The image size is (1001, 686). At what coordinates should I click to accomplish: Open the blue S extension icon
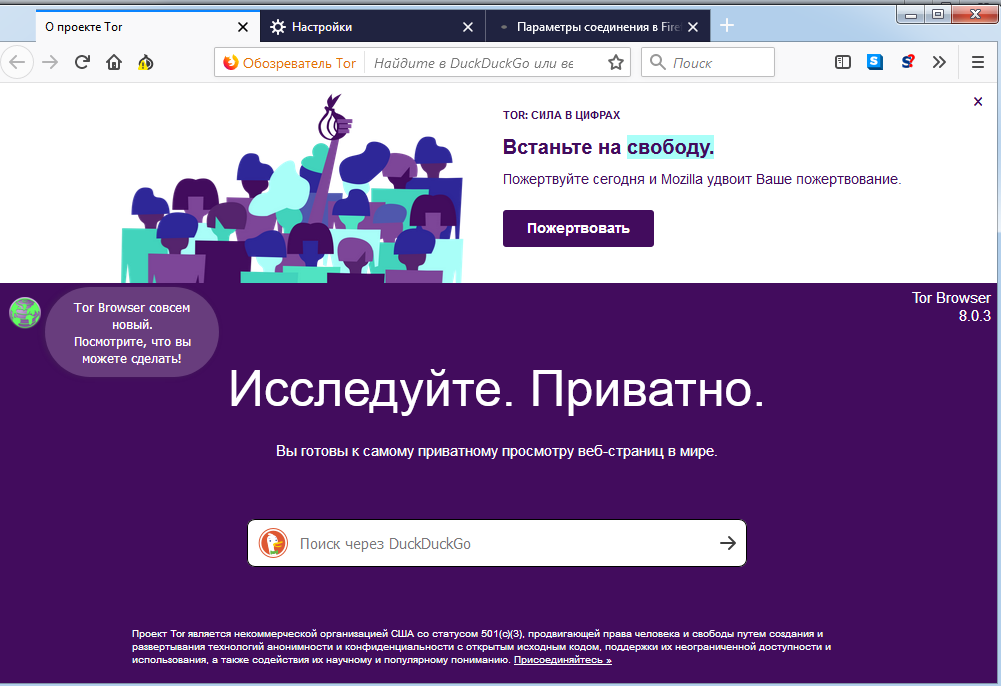[875, 62]
